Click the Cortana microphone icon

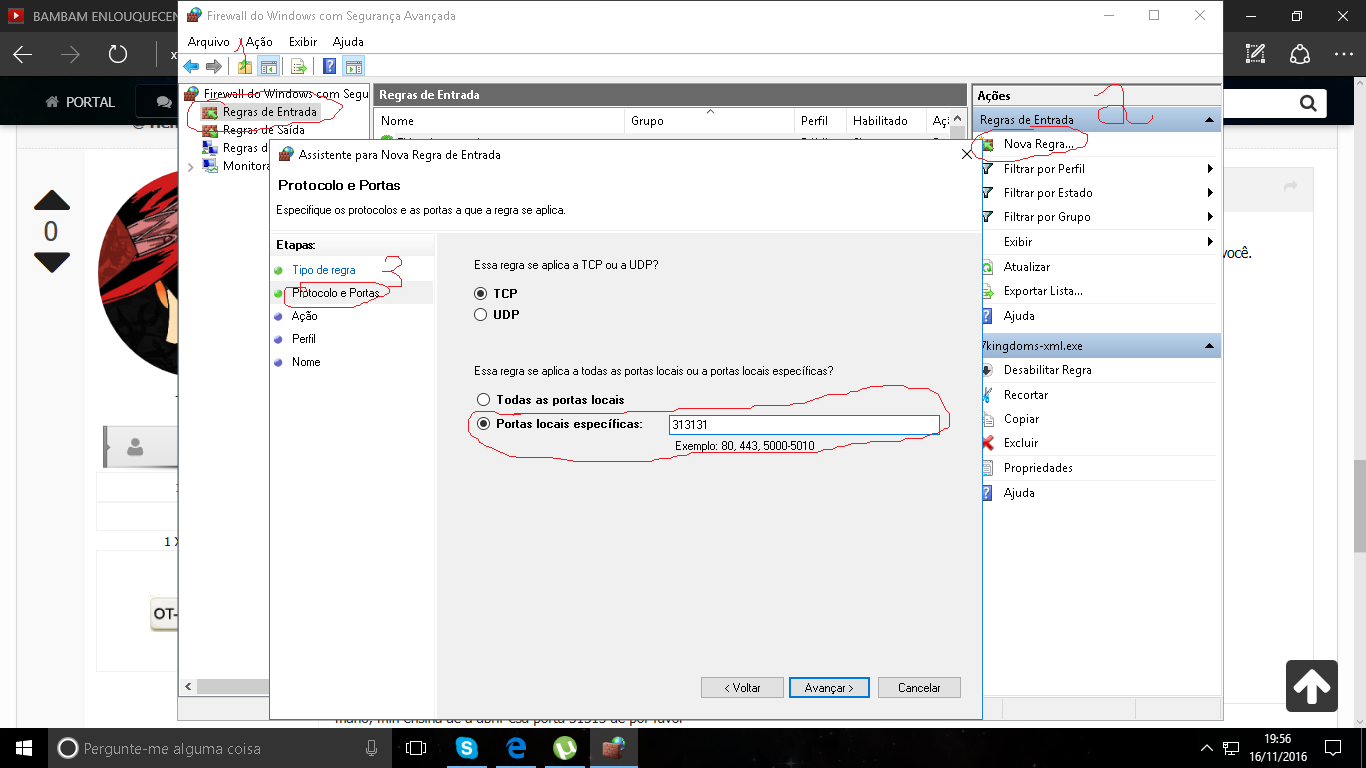point(372,747)
